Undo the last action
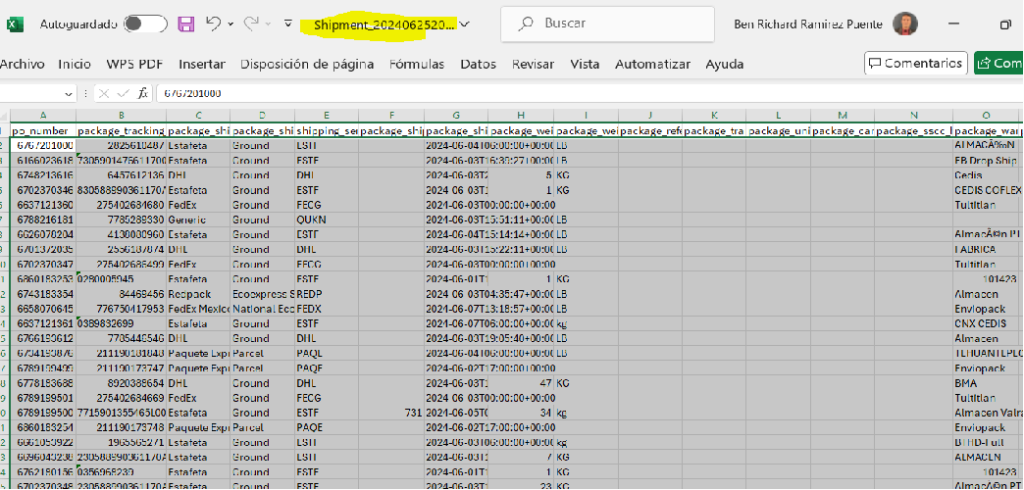 213,24
